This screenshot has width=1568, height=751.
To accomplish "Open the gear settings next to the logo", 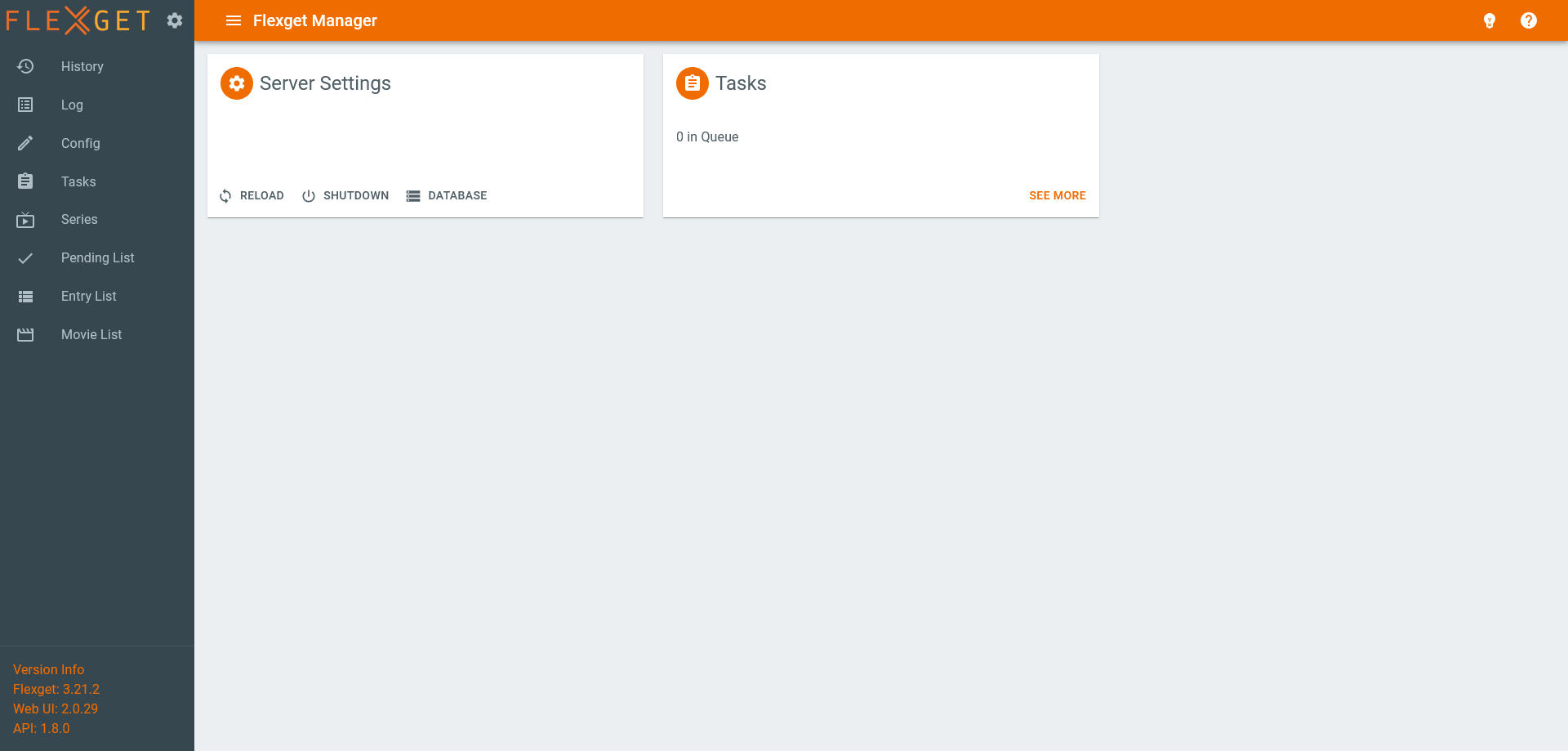I will [x=175, y=20].
